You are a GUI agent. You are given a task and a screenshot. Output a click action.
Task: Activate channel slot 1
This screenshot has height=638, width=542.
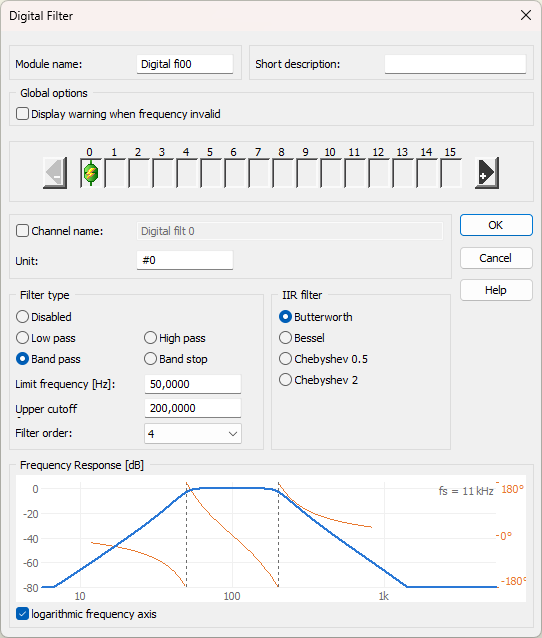(x=115, y=173)
